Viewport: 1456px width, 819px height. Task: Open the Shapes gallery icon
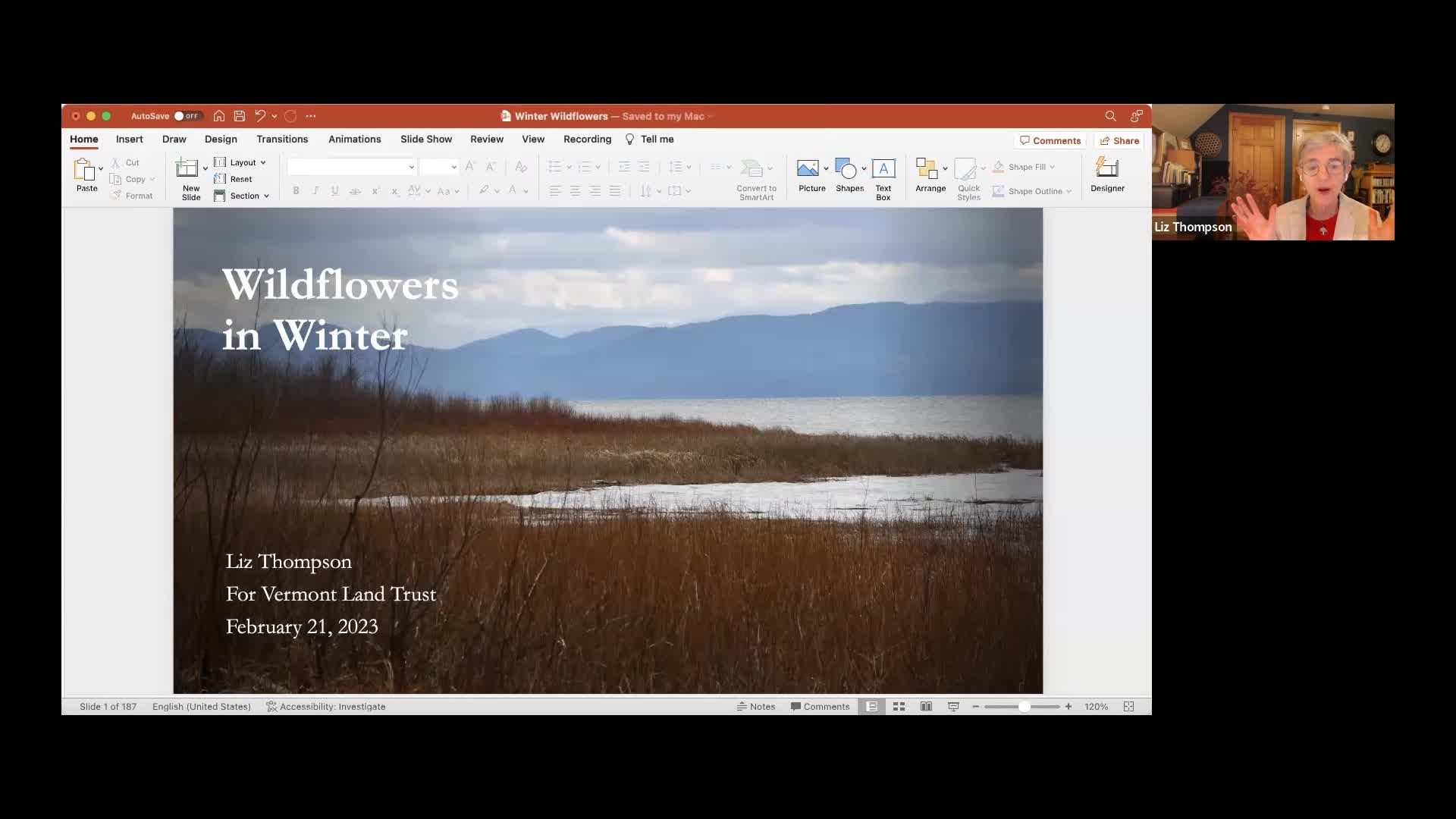[x=846, y=168]
